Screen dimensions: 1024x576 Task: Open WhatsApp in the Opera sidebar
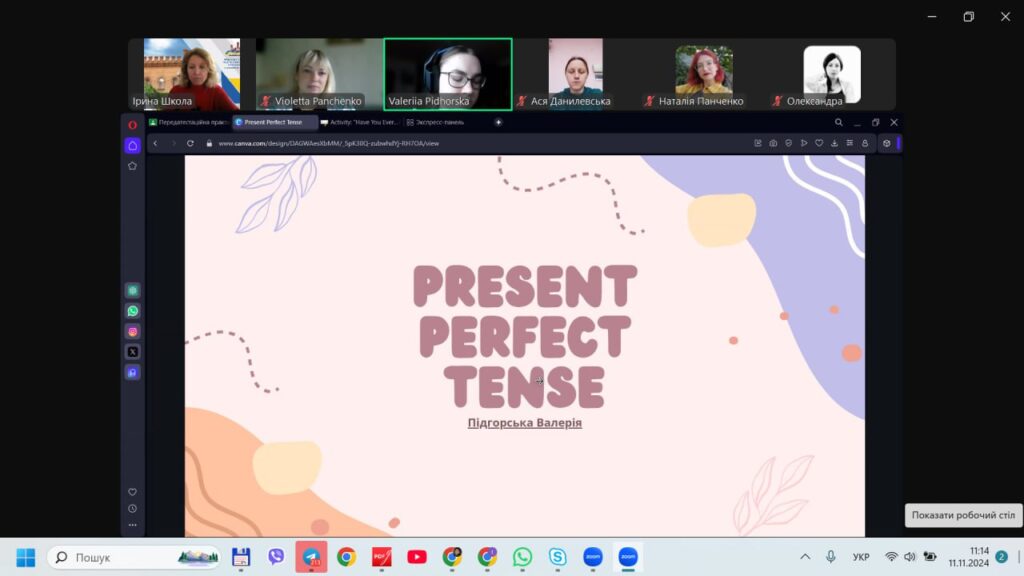pyautogui.click(x=133, y=311)
